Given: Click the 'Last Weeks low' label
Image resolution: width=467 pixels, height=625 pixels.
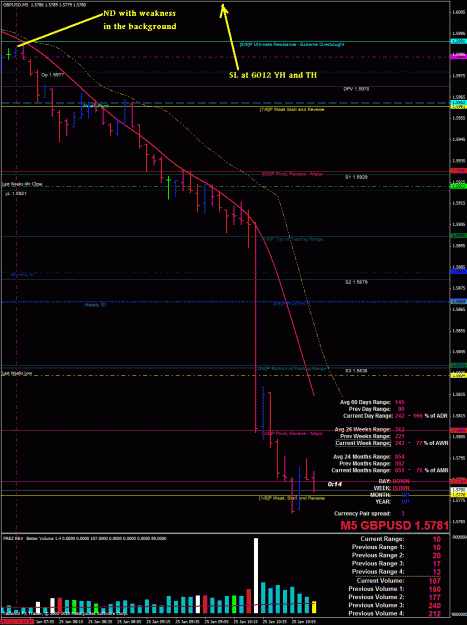Looking at the screenshot, I should point(17,373).
